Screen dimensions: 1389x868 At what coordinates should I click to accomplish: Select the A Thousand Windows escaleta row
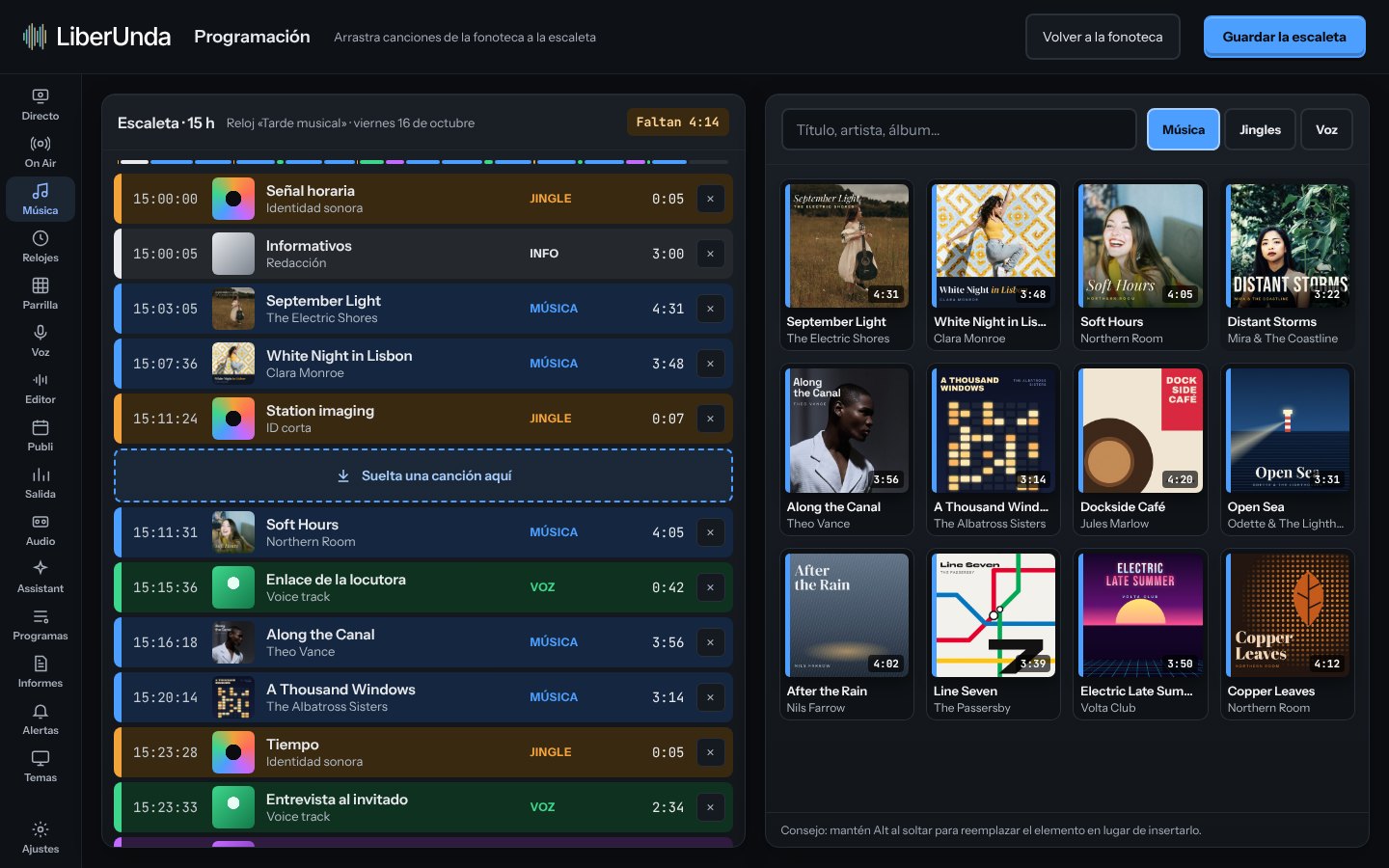[423, 697]
